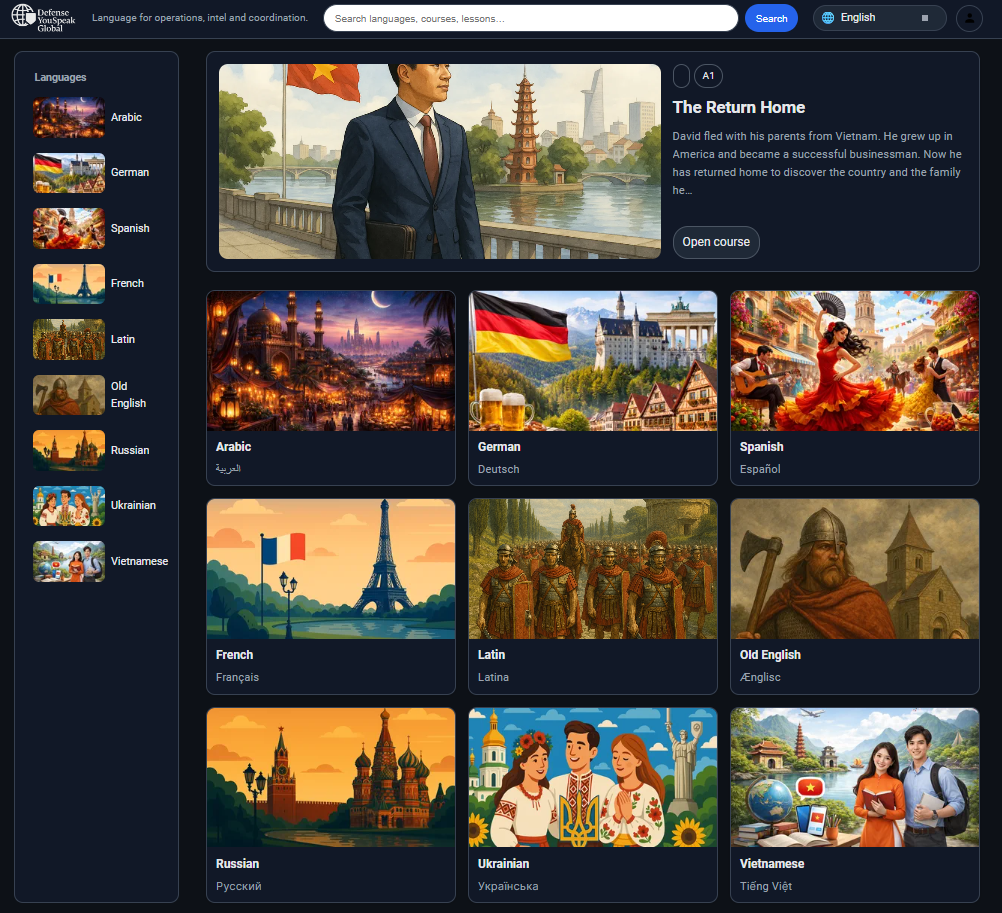The width and height of the screenshot is (1002, 913).
Task: Open the English language selector dropdown
Action: point(879,18)
